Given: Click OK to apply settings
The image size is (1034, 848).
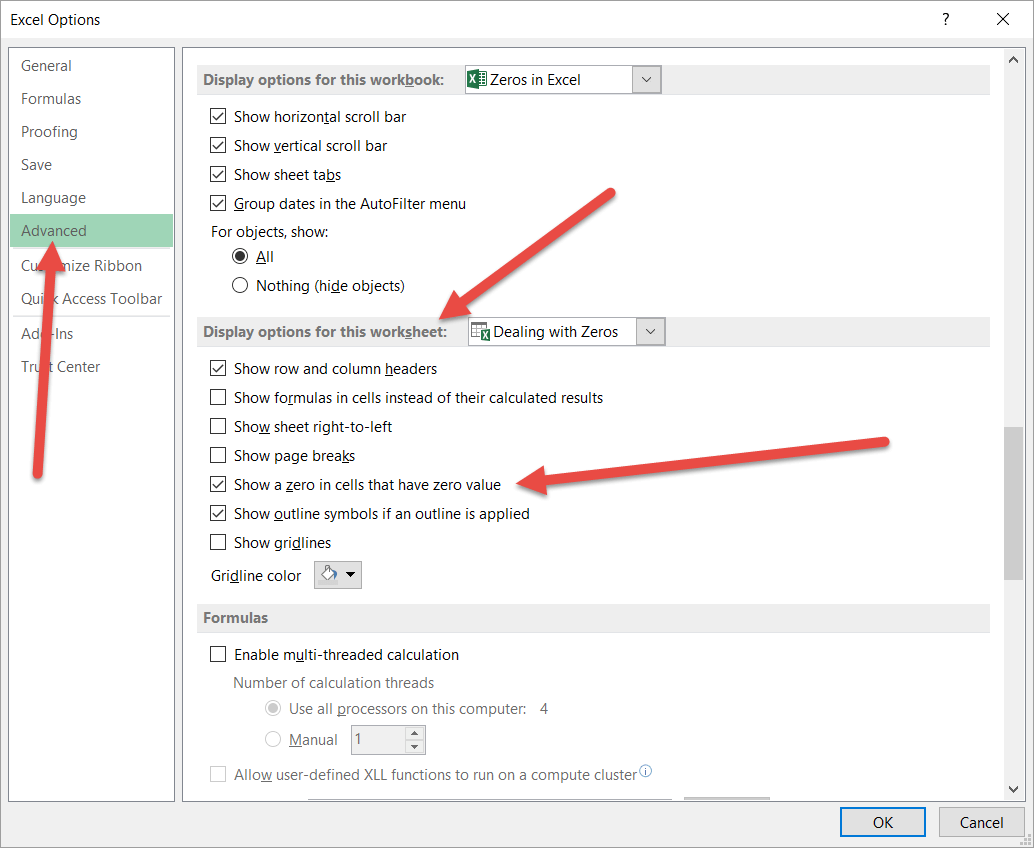Looking at the screenshot, I should pyautogui.click(x=882, y=822).
